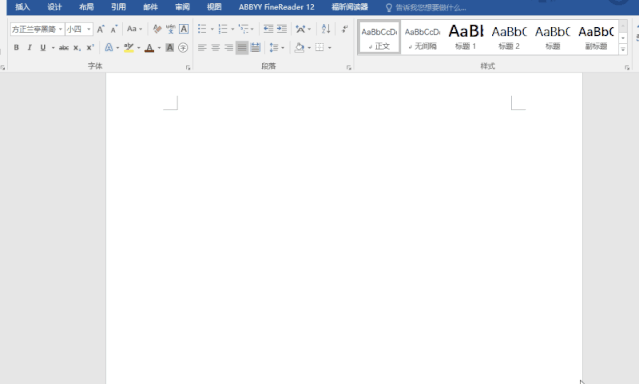The image size is (639, 384).
Task: Open the Paragraph dialog launcher
Action: [x=349, y=68]
